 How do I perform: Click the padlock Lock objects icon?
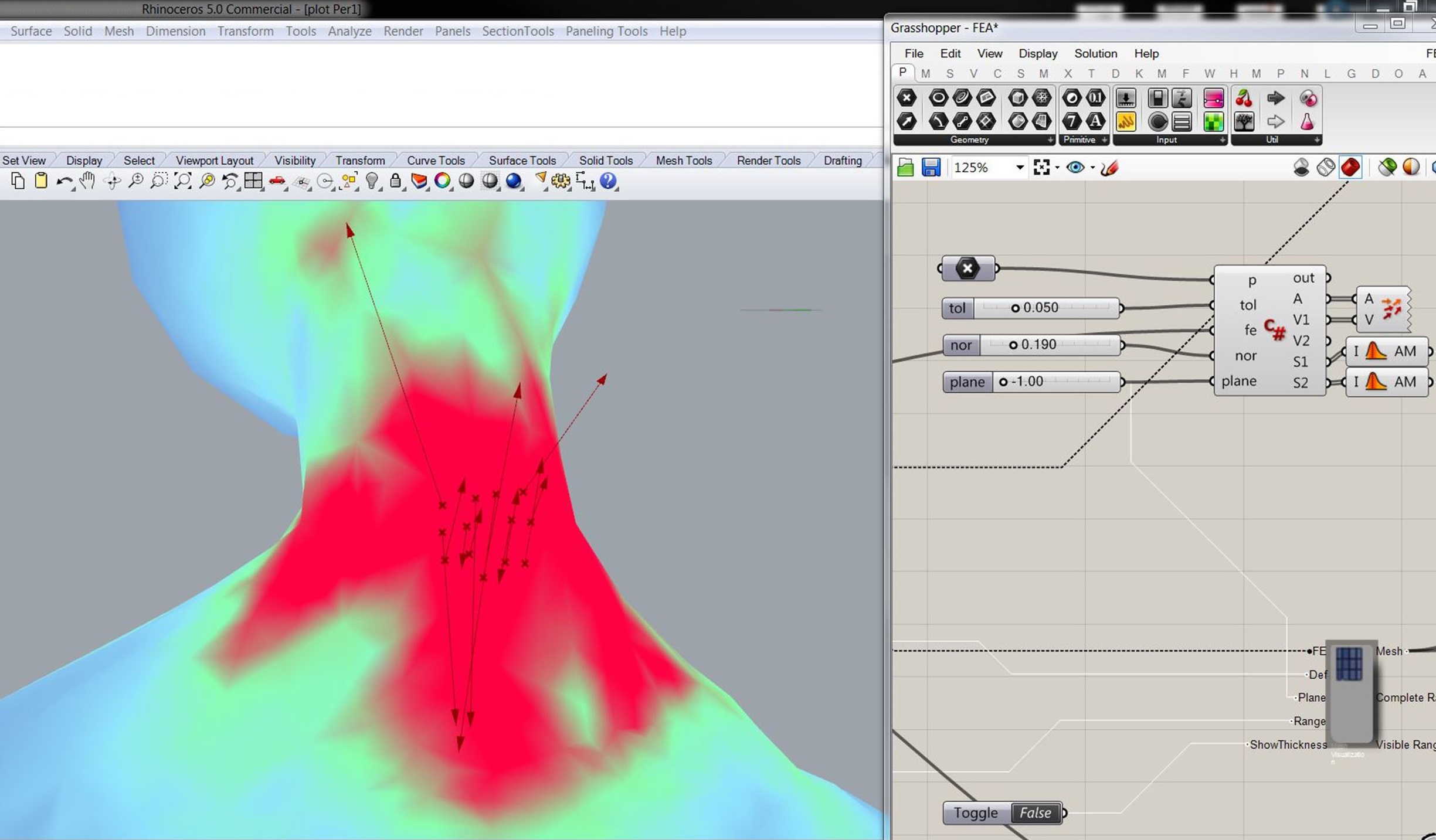tap(395, 181)
